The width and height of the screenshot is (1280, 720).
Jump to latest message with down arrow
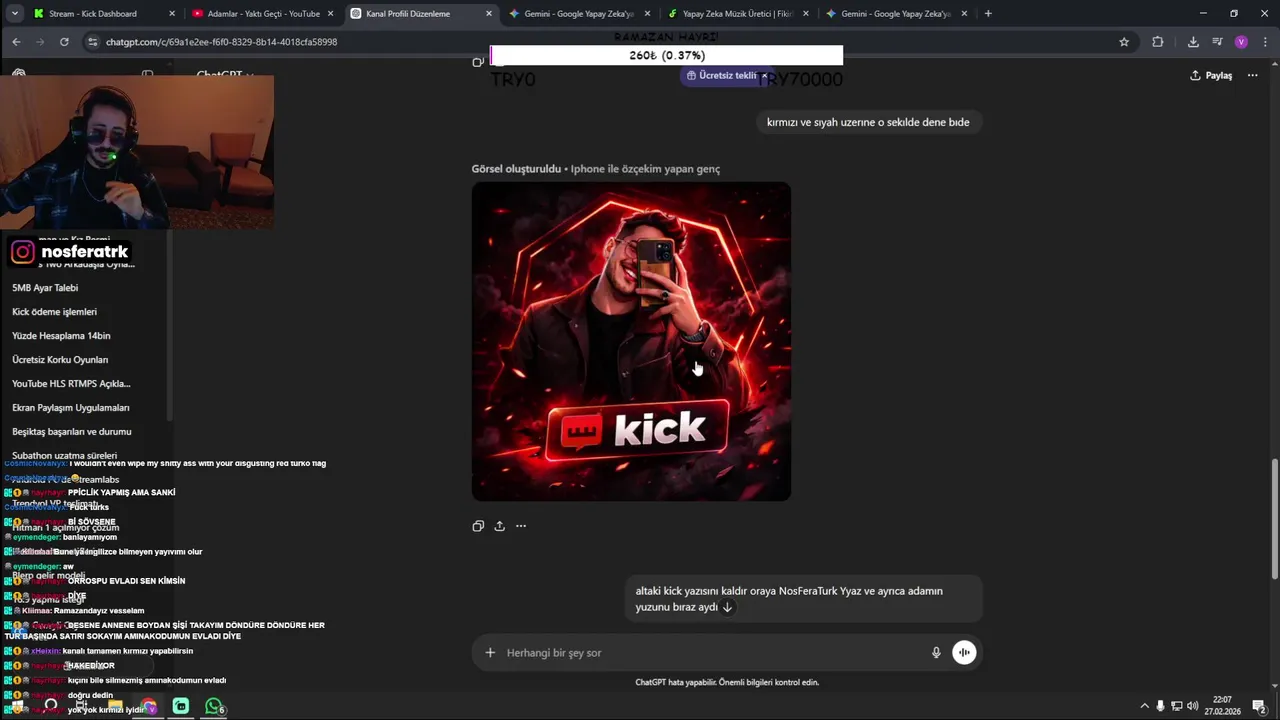tap(727, 607)
